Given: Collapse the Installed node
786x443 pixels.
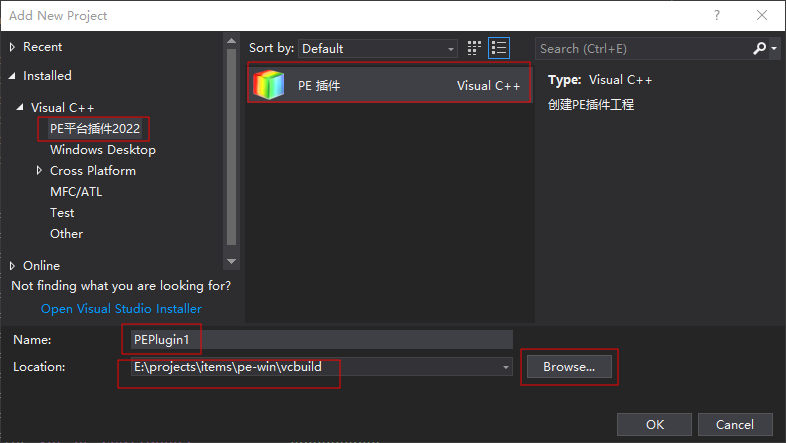Looking at the screenshot, I should pyautogui.click(x=12, y=76).
